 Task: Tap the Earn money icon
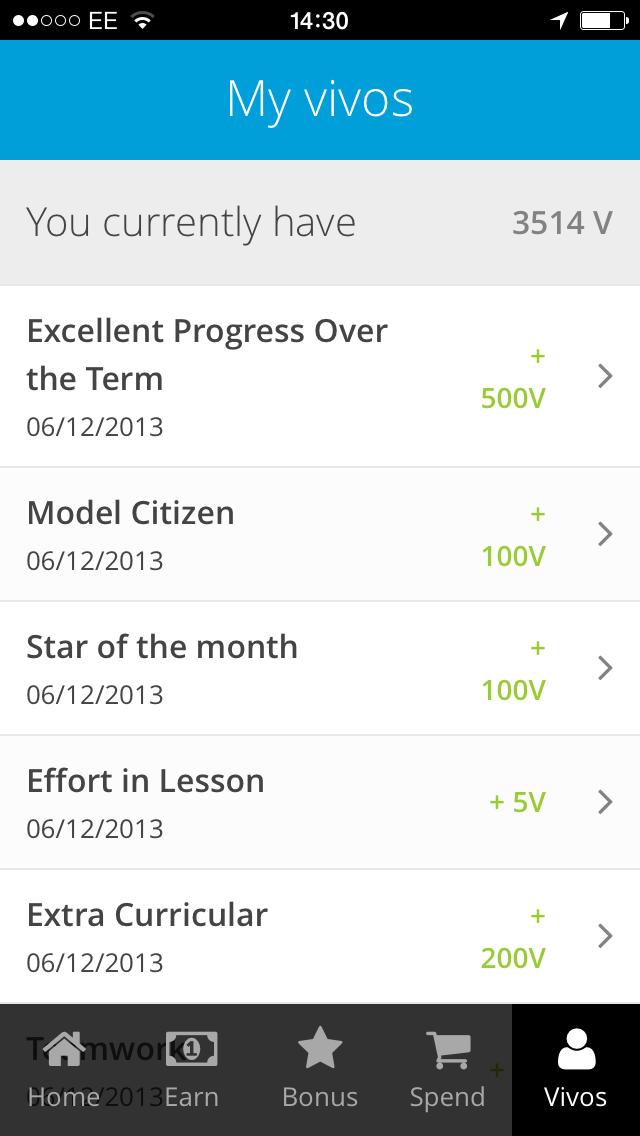tap(191, 1049)
